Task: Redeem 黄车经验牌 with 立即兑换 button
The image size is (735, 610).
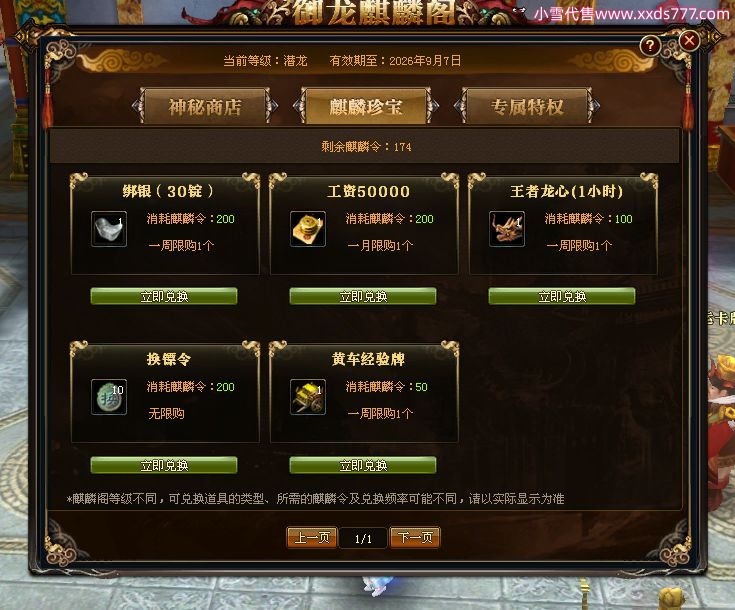Action: point(363,465)
